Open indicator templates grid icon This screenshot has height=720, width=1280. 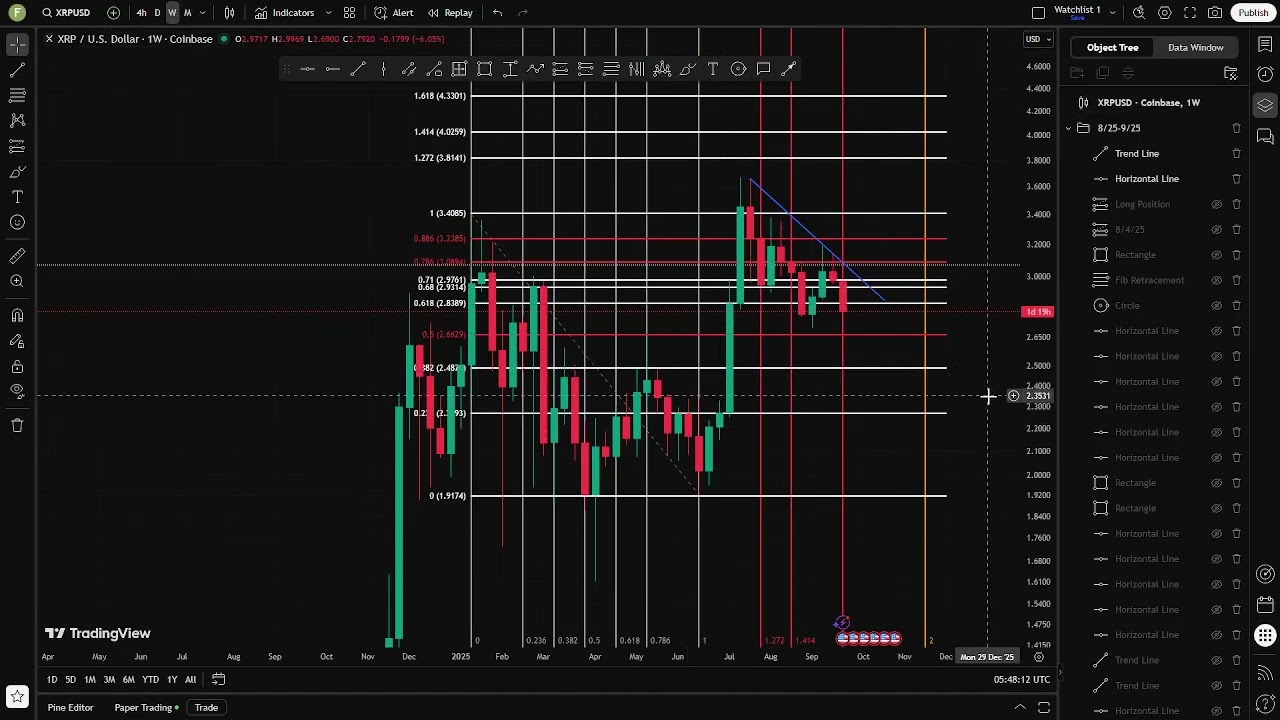pyautogui.click(x=349, y=13)
